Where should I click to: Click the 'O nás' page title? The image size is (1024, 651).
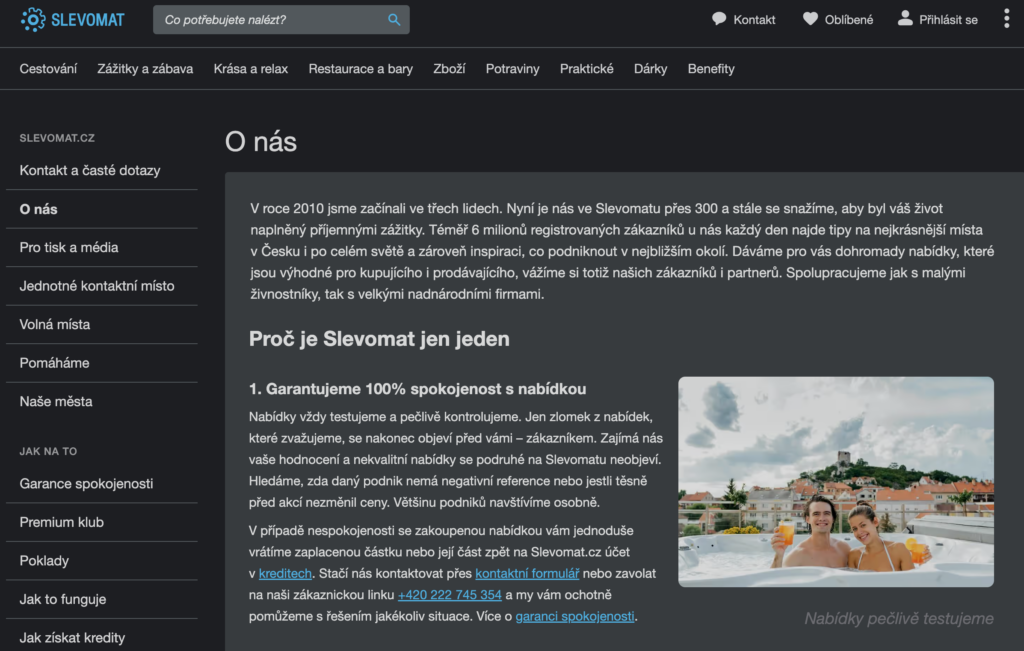(261, 142)
